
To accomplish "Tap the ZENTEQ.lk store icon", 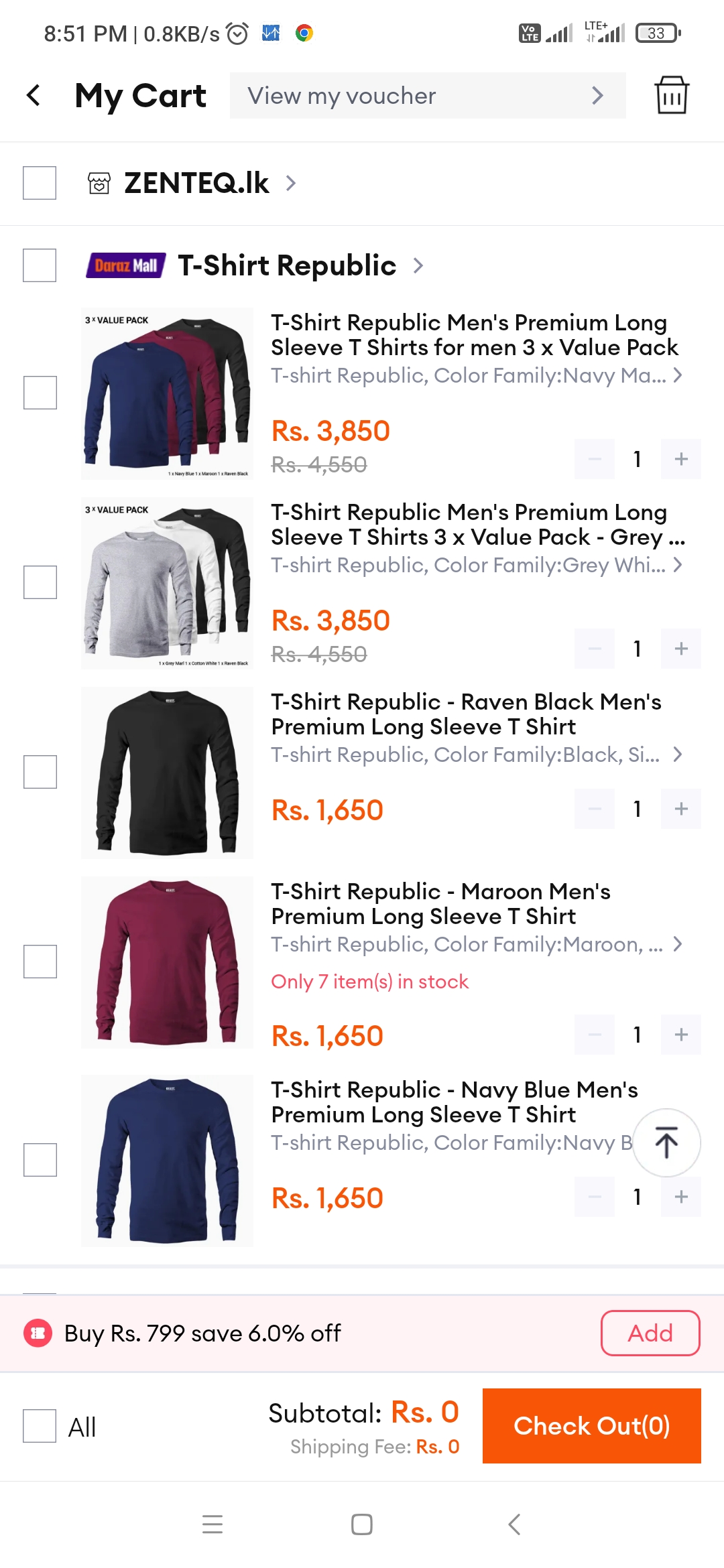I will pos(99,183).
